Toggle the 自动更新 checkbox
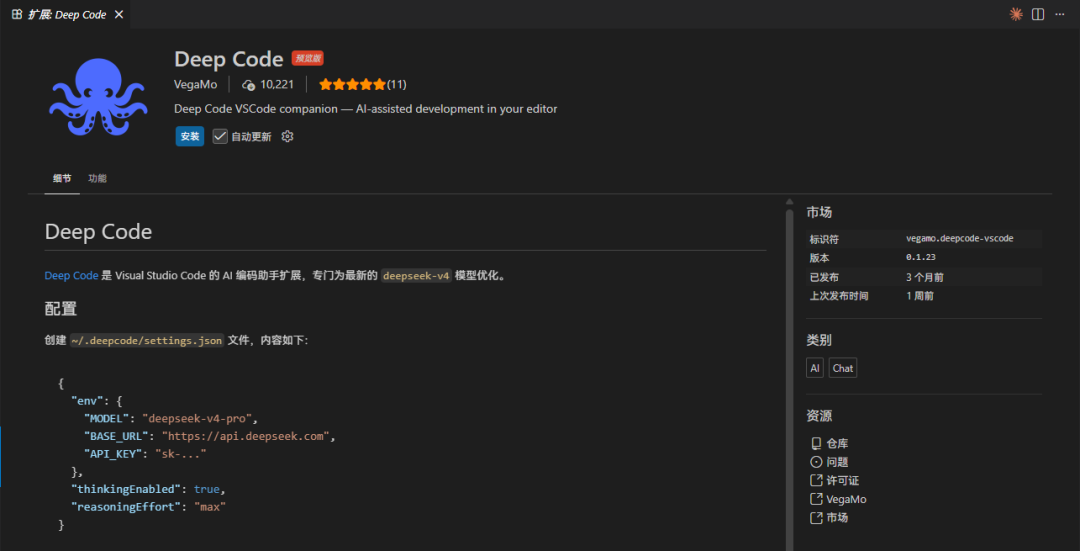Viewport: 1080px width, 551px height. click(220, 136)
